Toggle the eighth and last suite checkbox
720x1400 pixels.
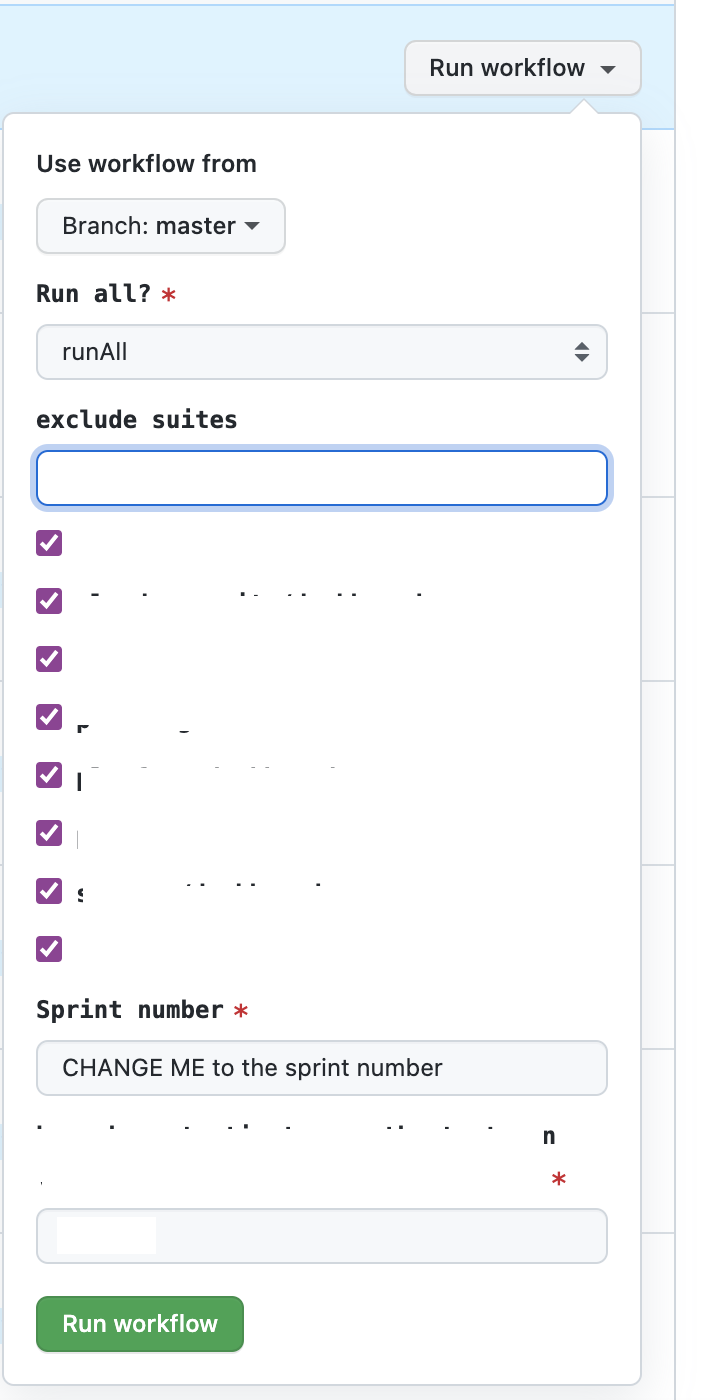point(49,948)
